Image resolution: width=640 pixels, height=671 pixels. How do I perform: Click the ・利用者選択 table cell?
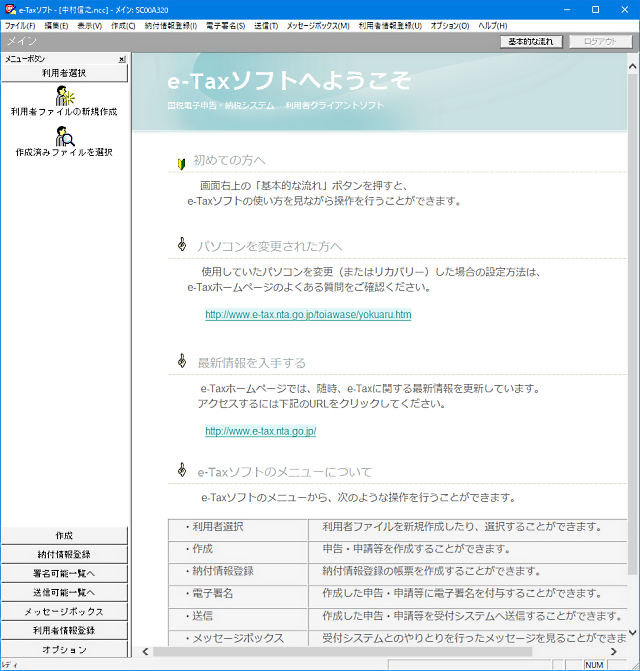tap(238, 530)
